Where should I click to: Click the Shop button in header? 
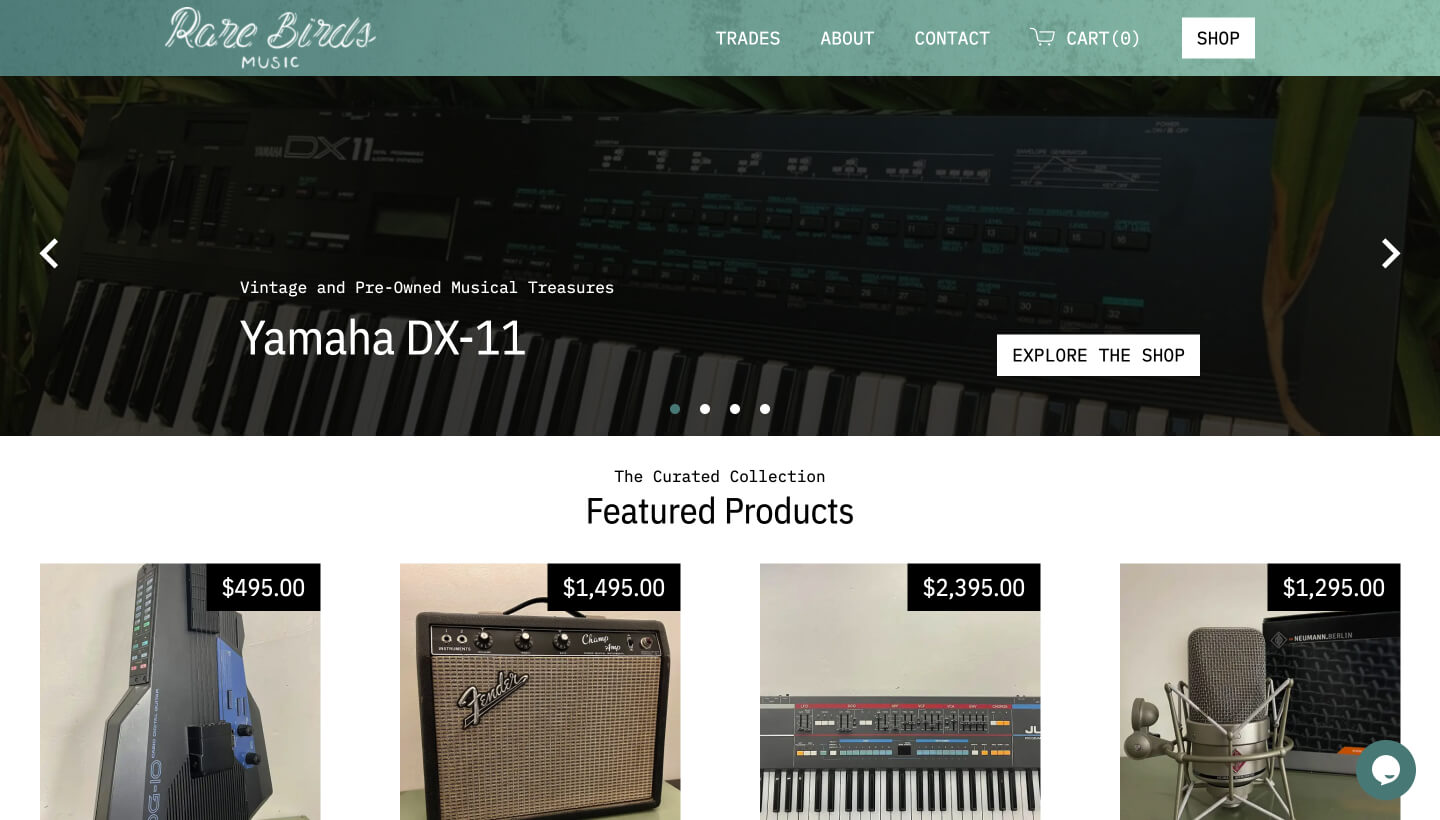coord(1218,38)
